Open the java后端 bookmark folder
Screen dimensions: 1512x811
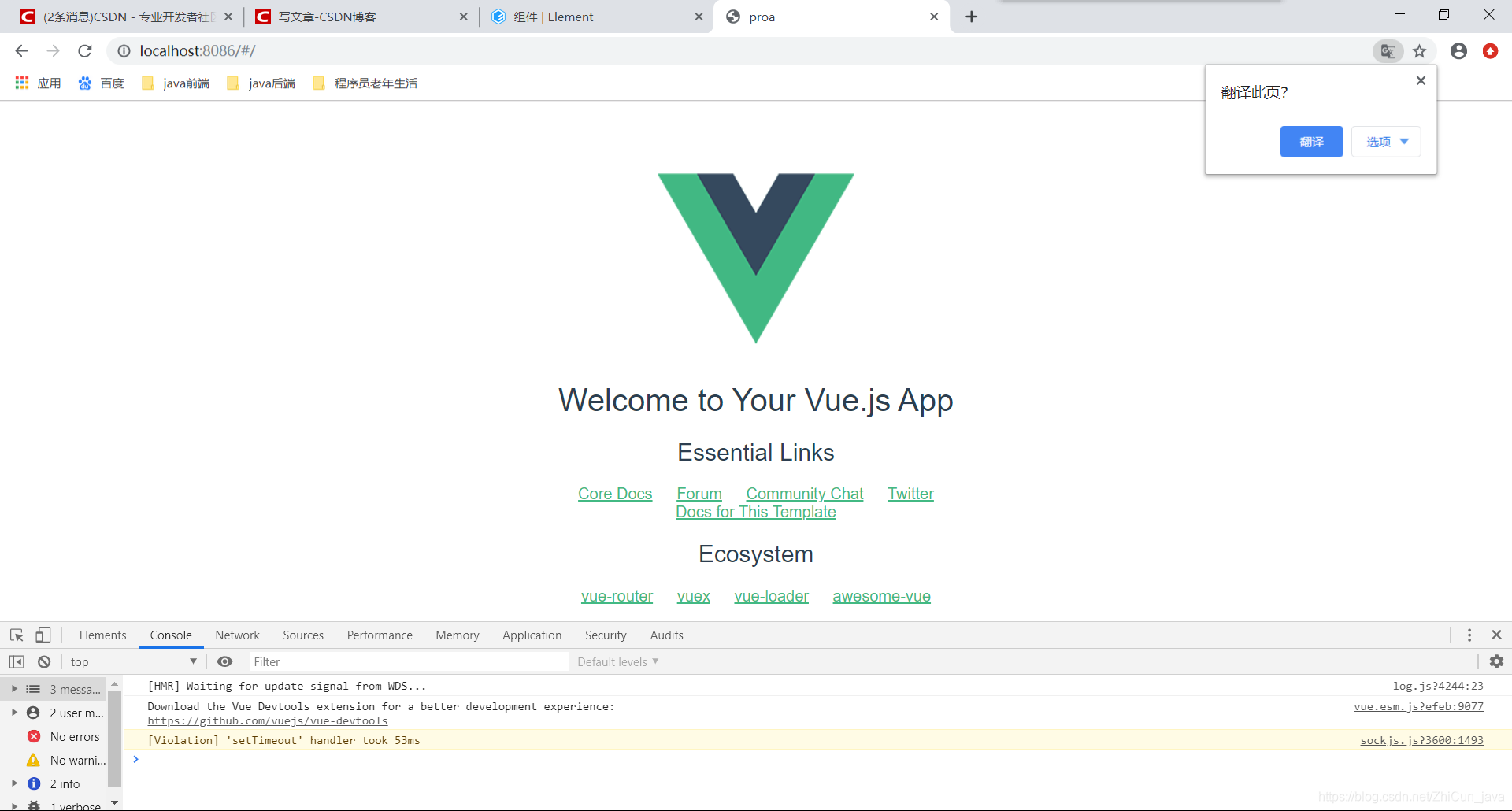click(x=261, y=83)
